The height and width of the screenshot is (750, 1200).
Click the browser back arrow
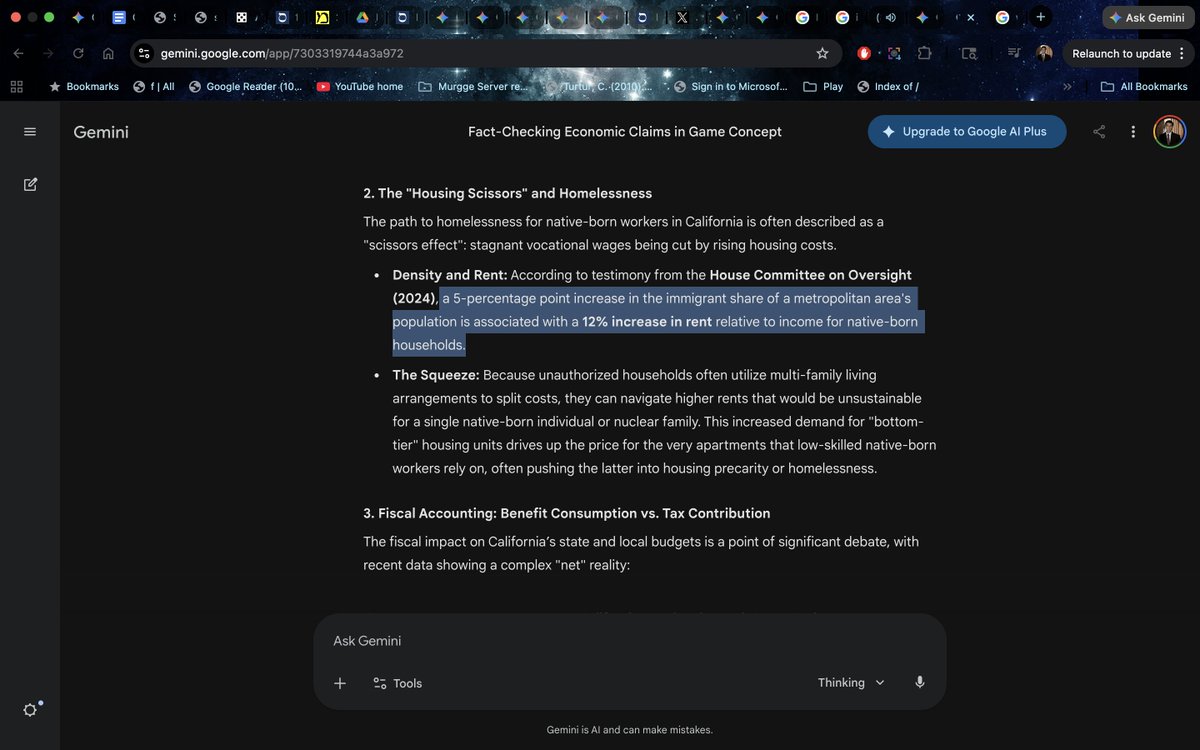point(18,53)
